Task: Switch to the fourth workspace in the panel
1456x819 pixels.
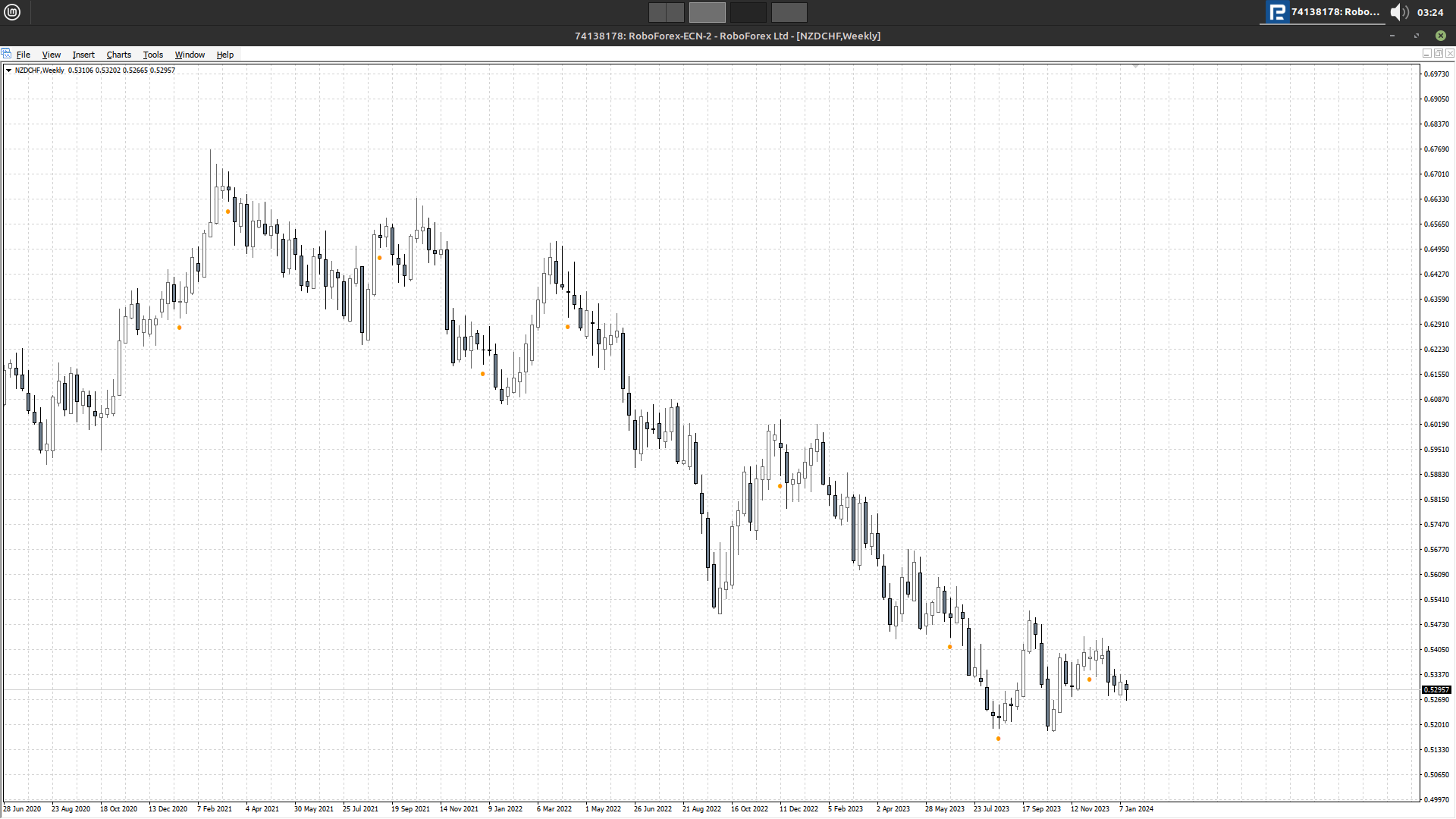Action: 789,12
